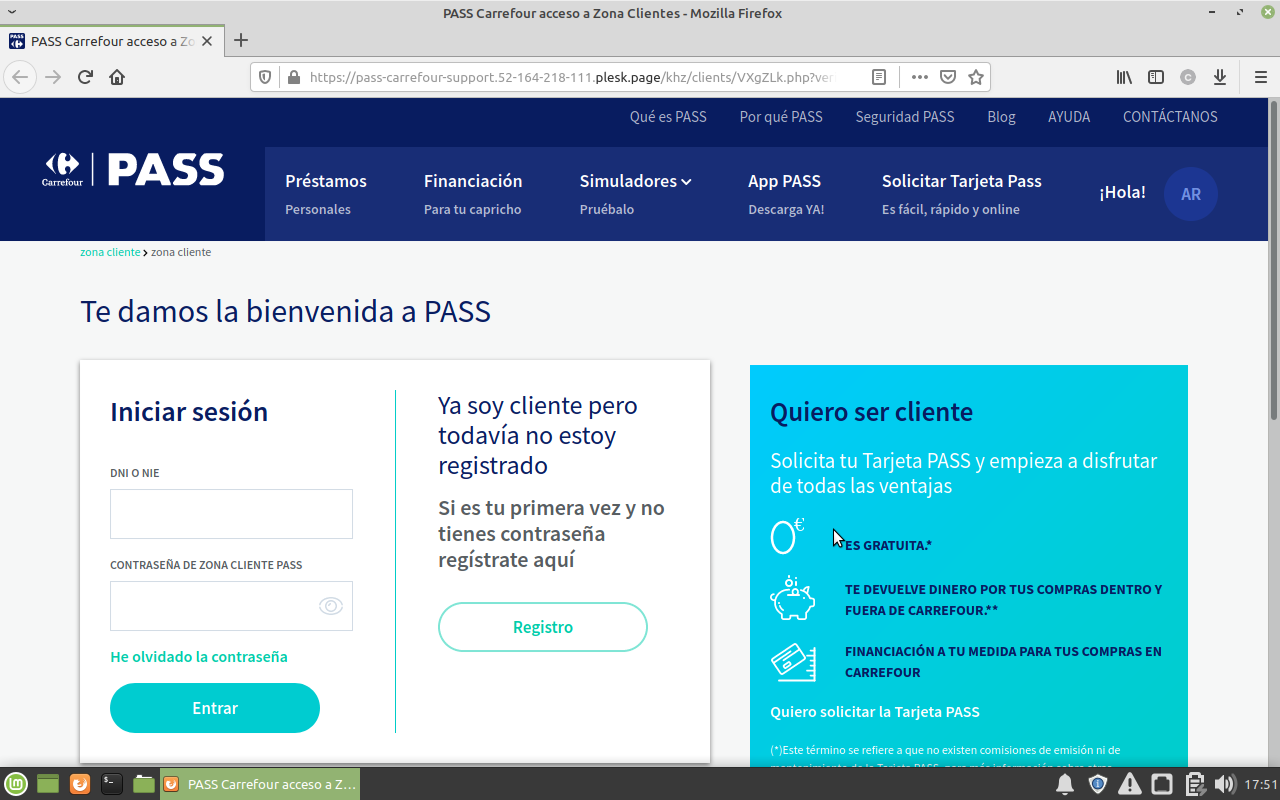Launch Firefox from the taskbar panel
Viewport: 1280px width, 800px height.
click(x=80, y=784)
